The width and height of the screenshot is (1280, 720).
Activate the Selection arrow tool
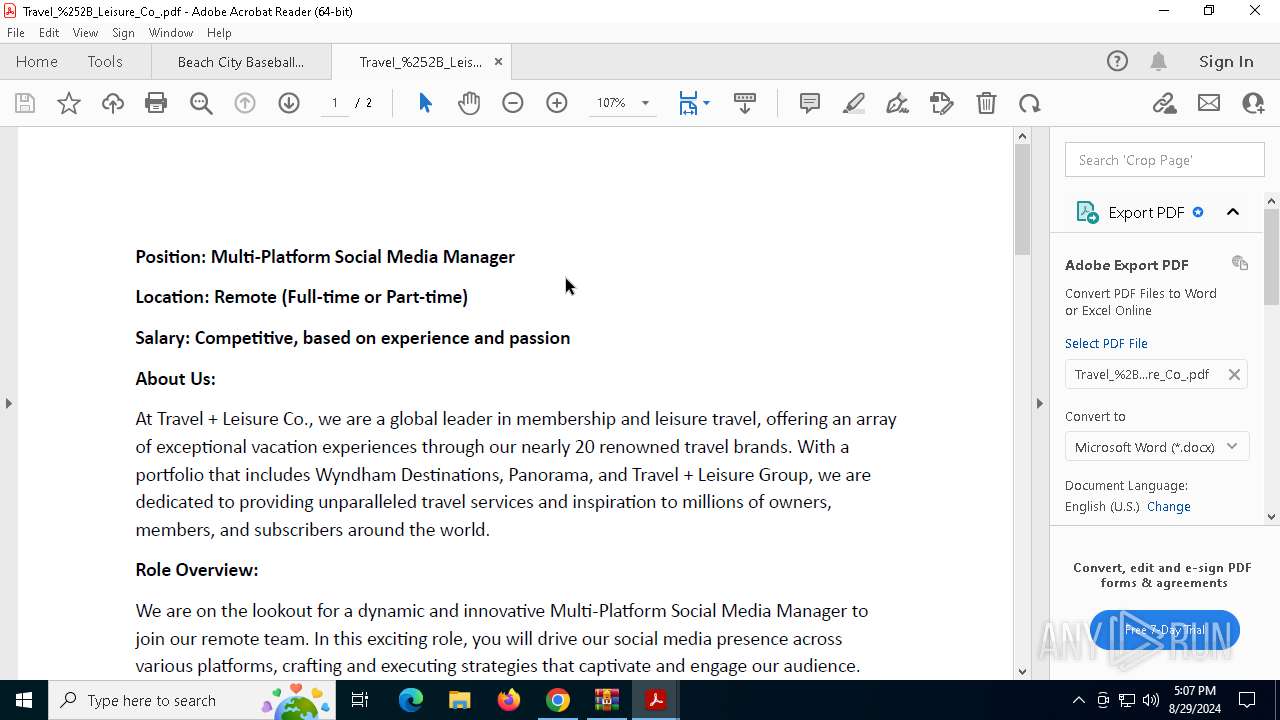[425, 103]
